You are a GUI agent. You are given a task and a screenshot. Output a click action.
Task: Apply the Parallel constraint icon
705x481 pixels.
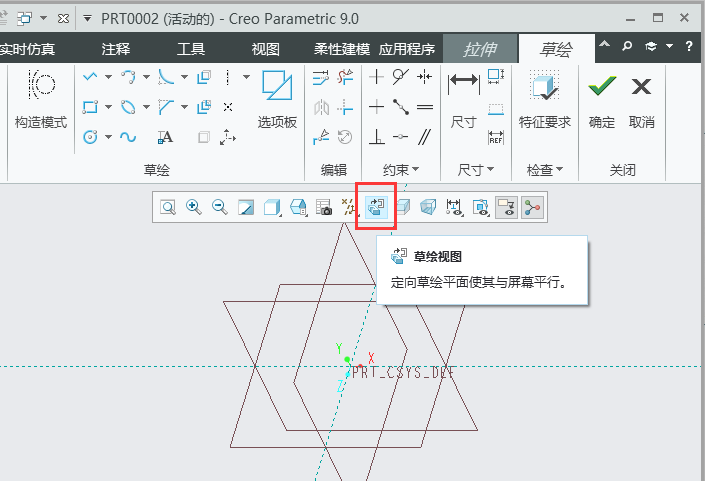(x=425, y=137)
